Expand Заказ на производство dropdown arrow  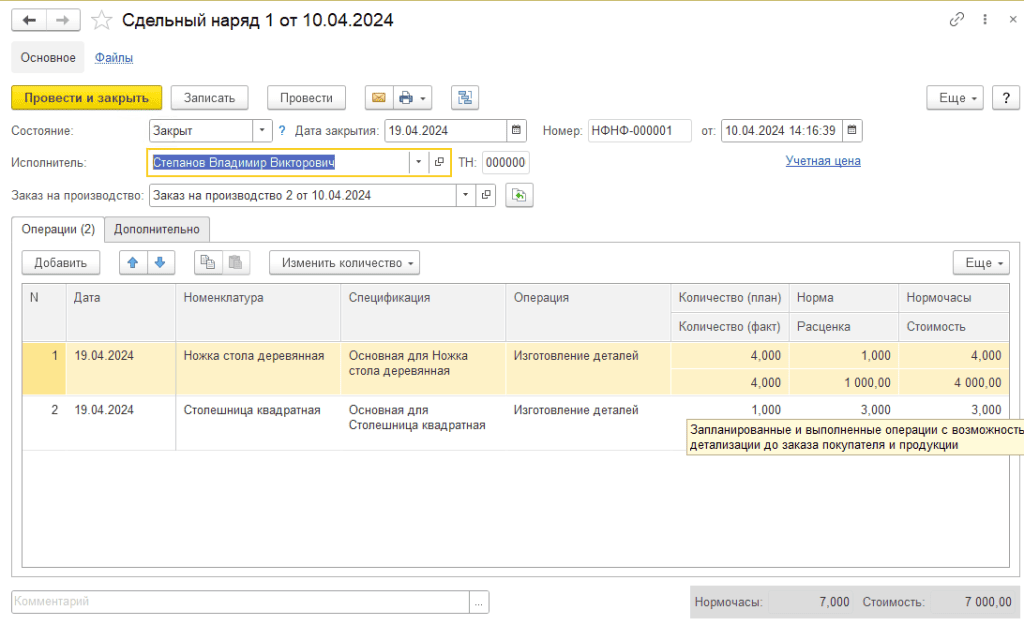click(x=466, y=195)
